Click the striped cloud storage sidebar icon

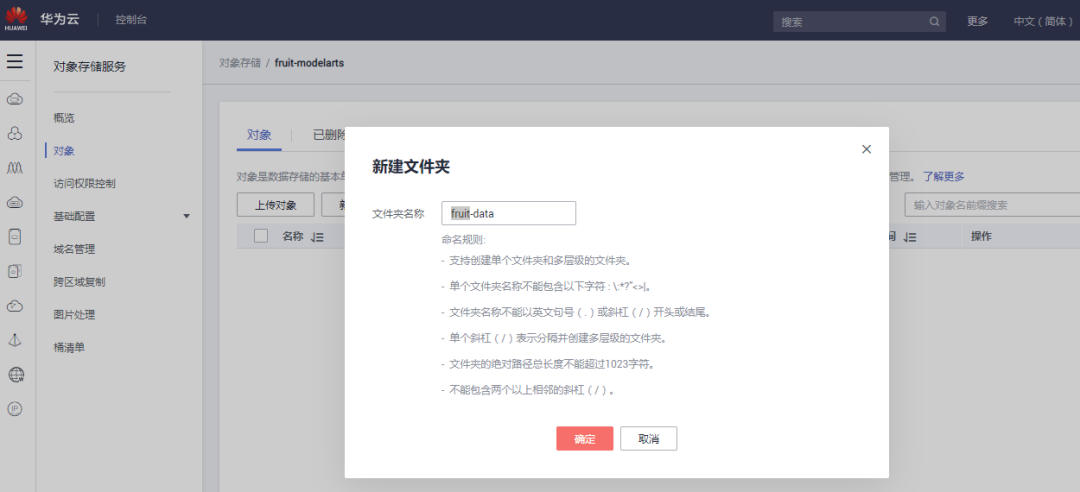(x=15, y=203)
